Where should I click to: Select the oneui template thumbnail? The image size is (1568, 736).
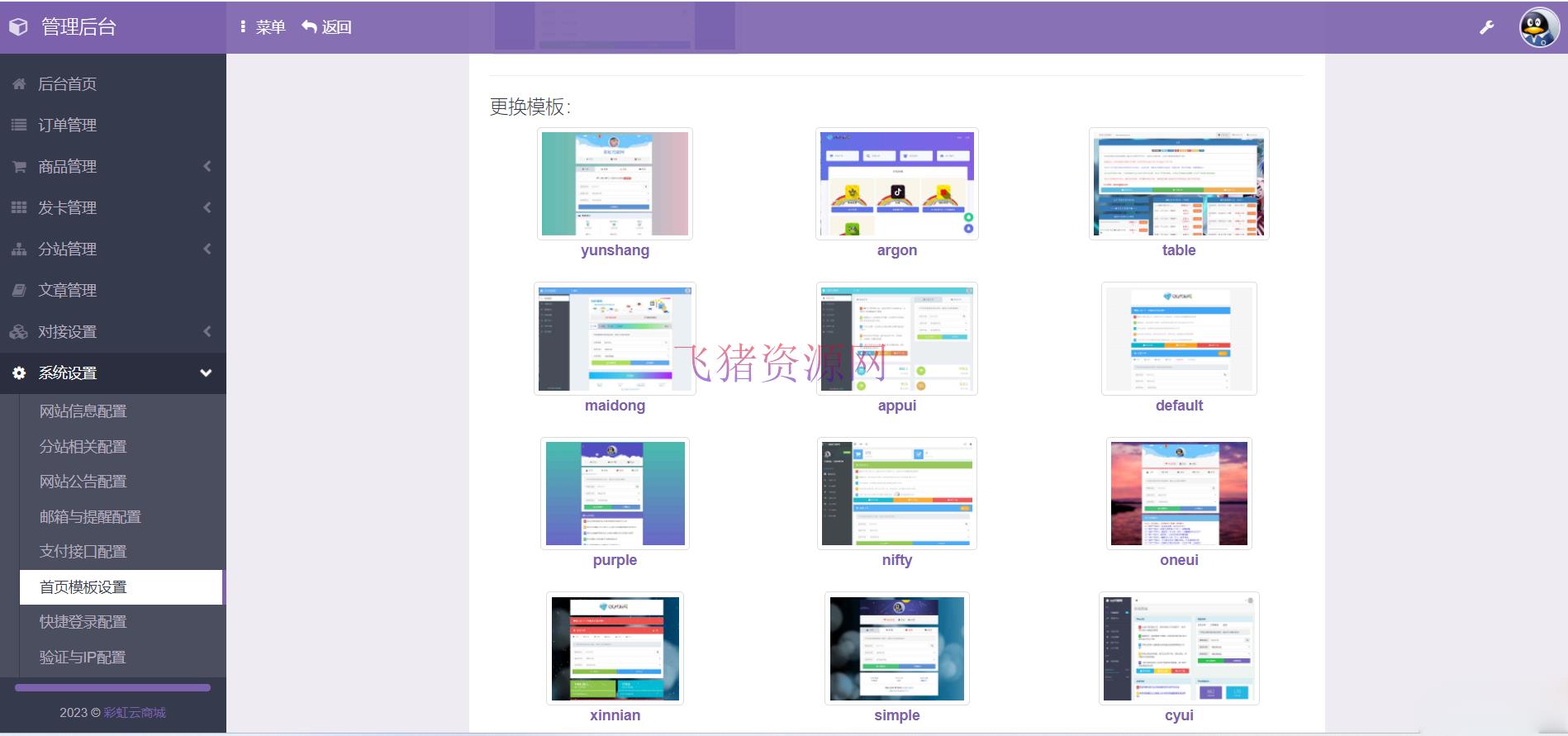[1179, 493]
